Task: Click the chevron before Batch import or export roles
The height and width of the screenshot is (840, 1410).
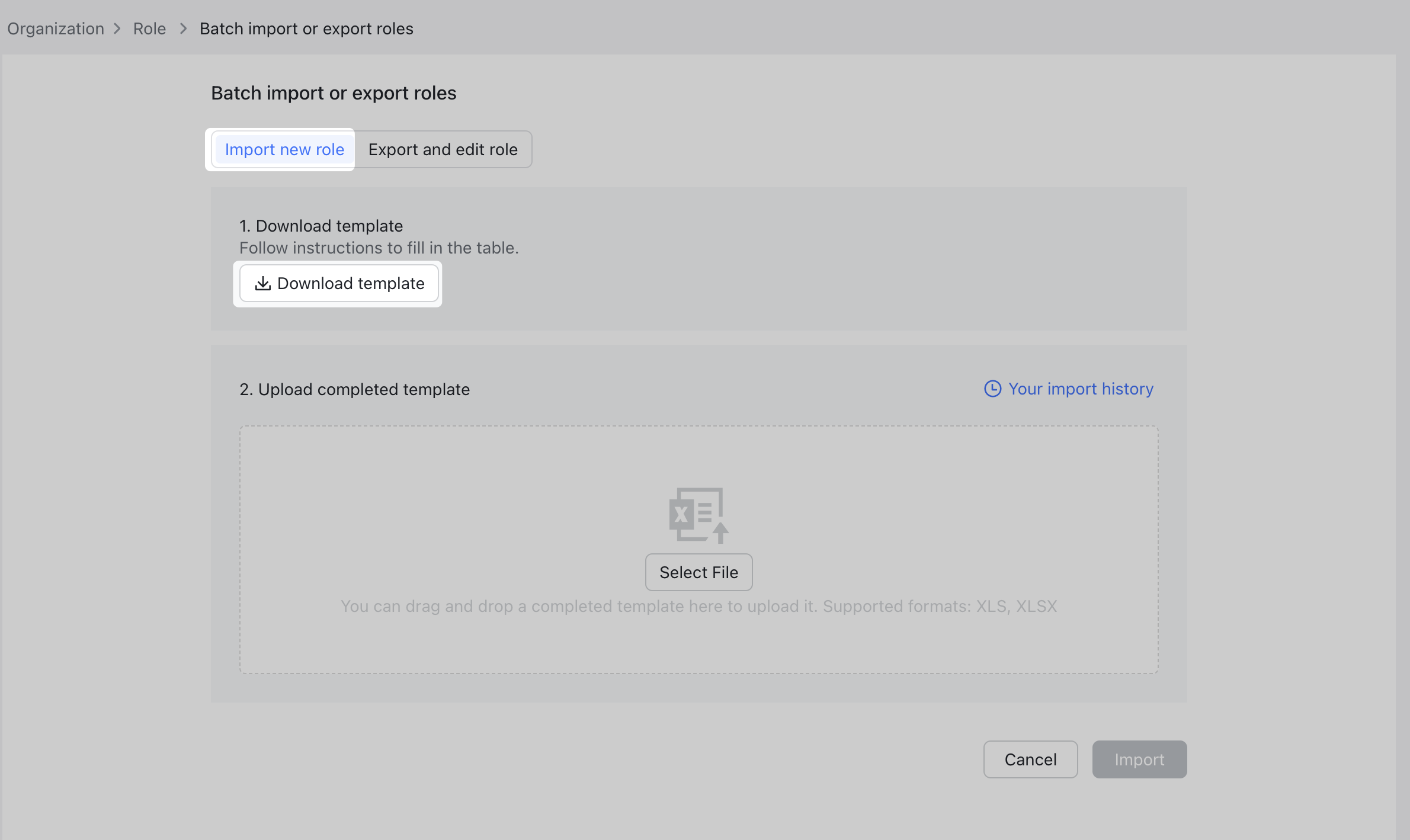Action: pyautogui.click(x=183, y=28)
